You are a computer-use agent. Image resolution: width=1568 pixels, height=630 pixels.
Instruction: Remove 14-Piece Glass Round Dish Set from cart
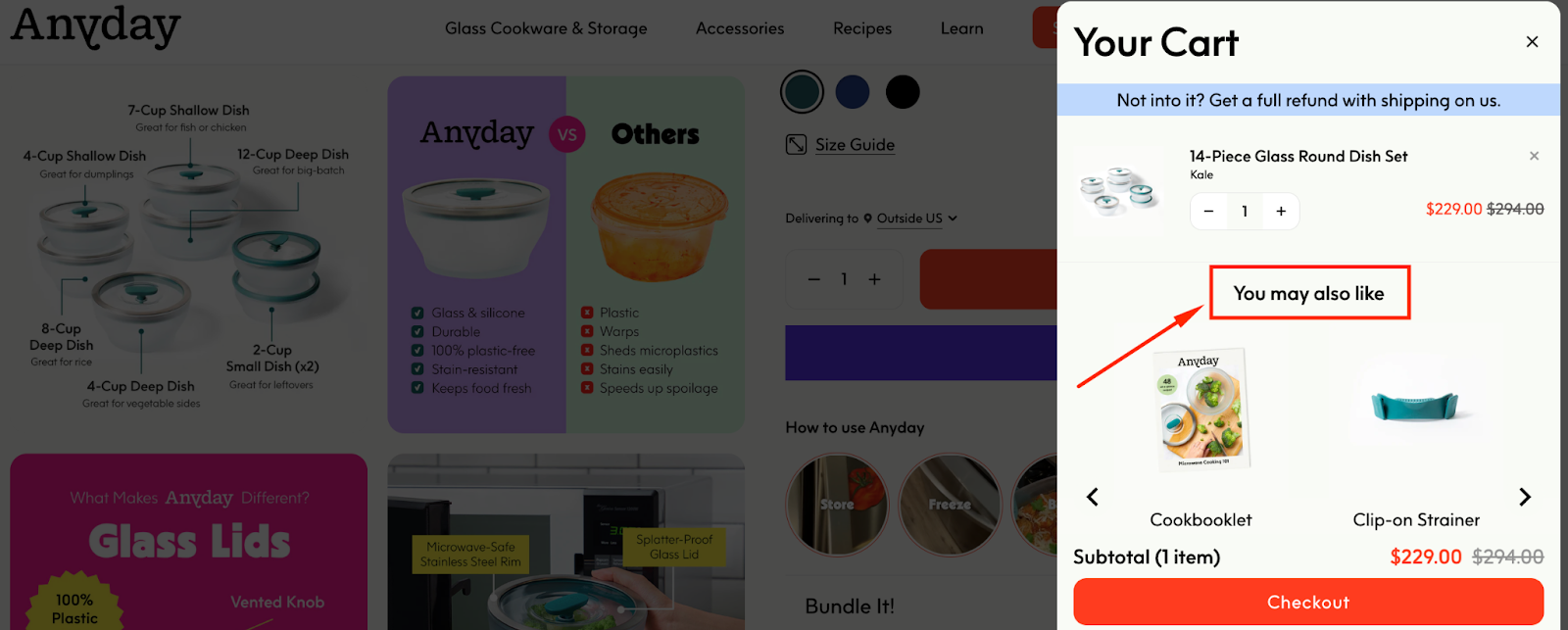(1534, 156)
